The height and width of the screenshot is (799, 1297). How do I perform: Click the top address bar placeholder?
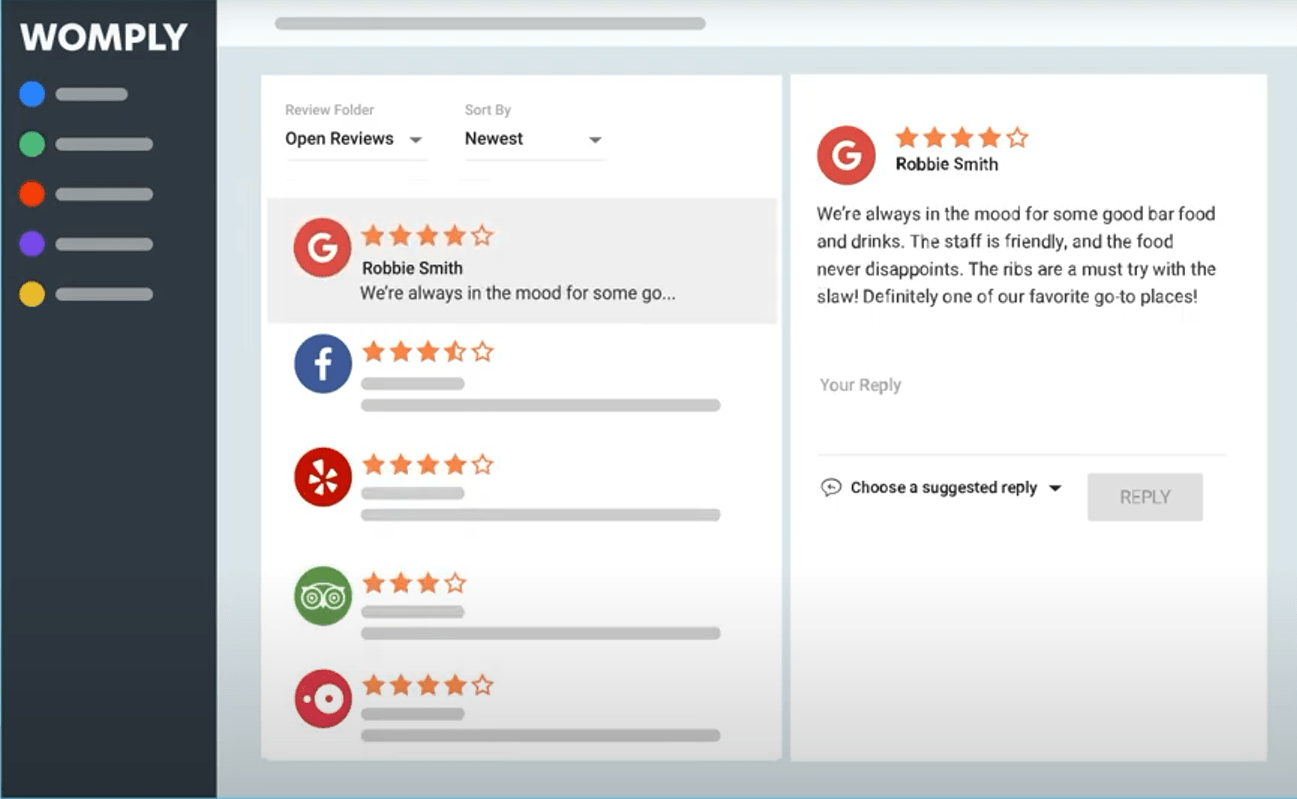tap(490, 23)
